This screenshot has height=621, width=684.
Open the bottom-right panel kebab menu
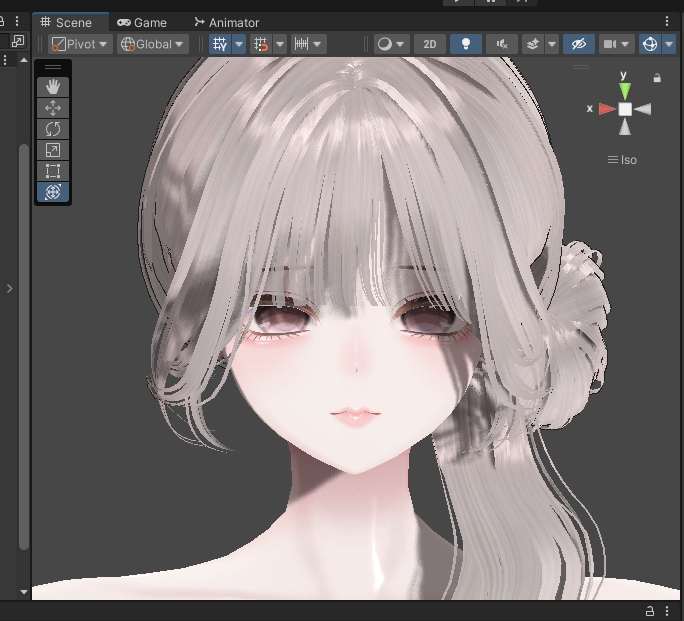tap(667, 611)
